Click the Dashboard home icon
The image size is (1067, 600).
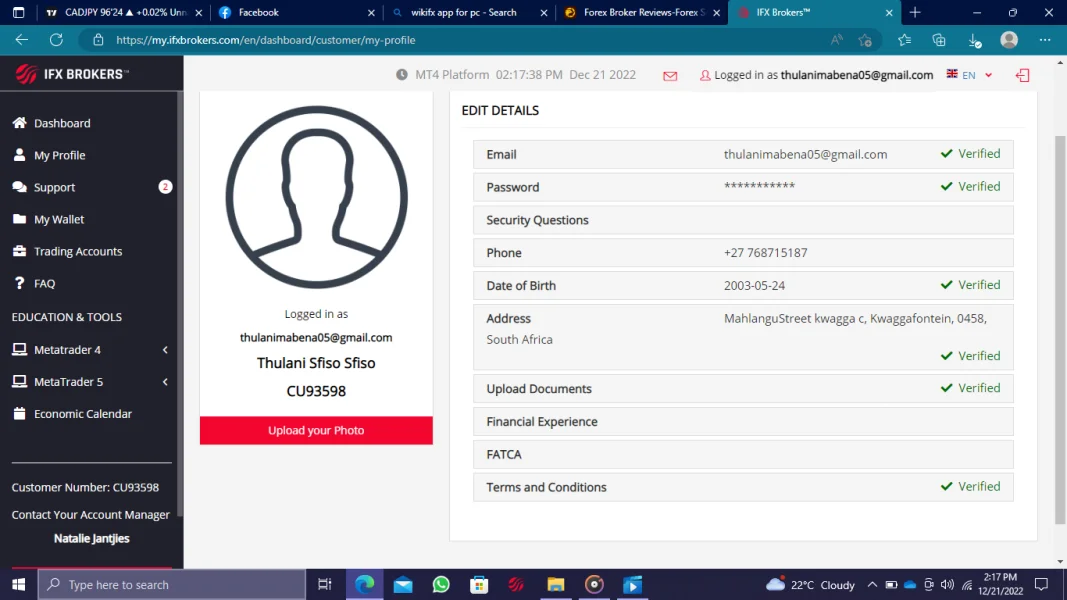[x=19, y=122]
